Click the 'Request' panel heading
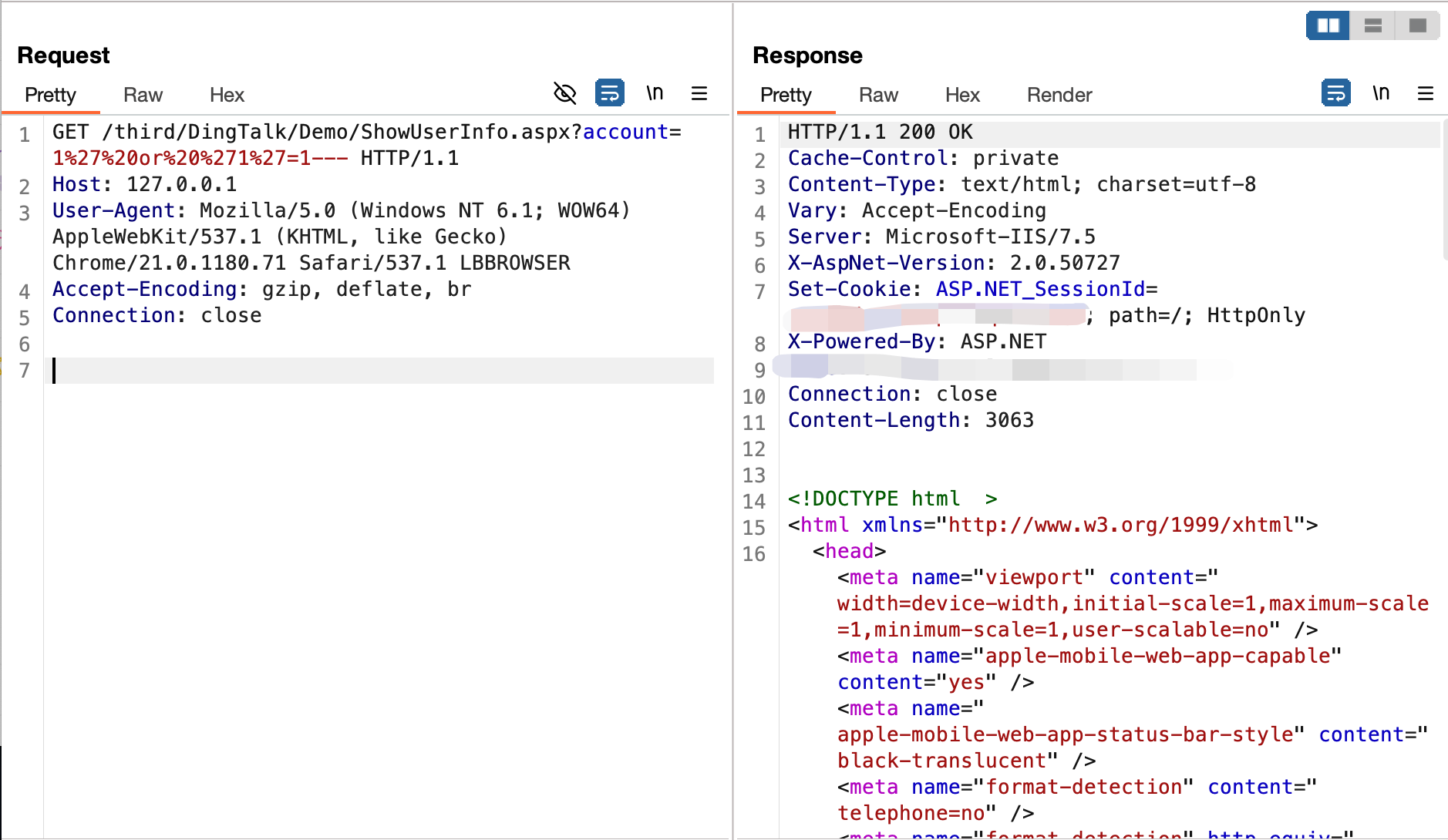This screenshot has width=1448, height=840. coord(63,55)
